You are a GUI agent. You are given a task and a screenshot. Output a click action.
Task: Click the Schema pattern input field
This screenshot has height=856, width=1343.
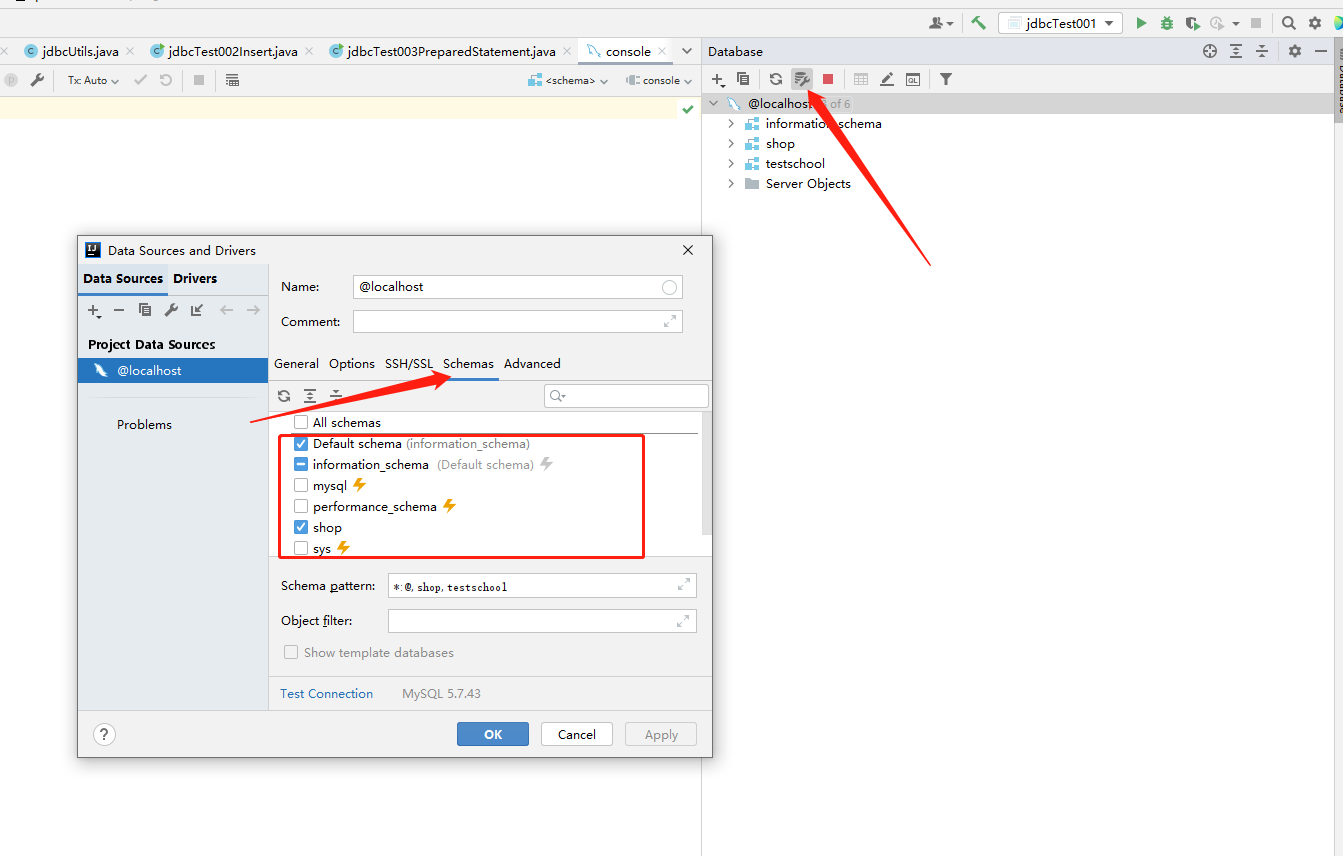point(541,585)
